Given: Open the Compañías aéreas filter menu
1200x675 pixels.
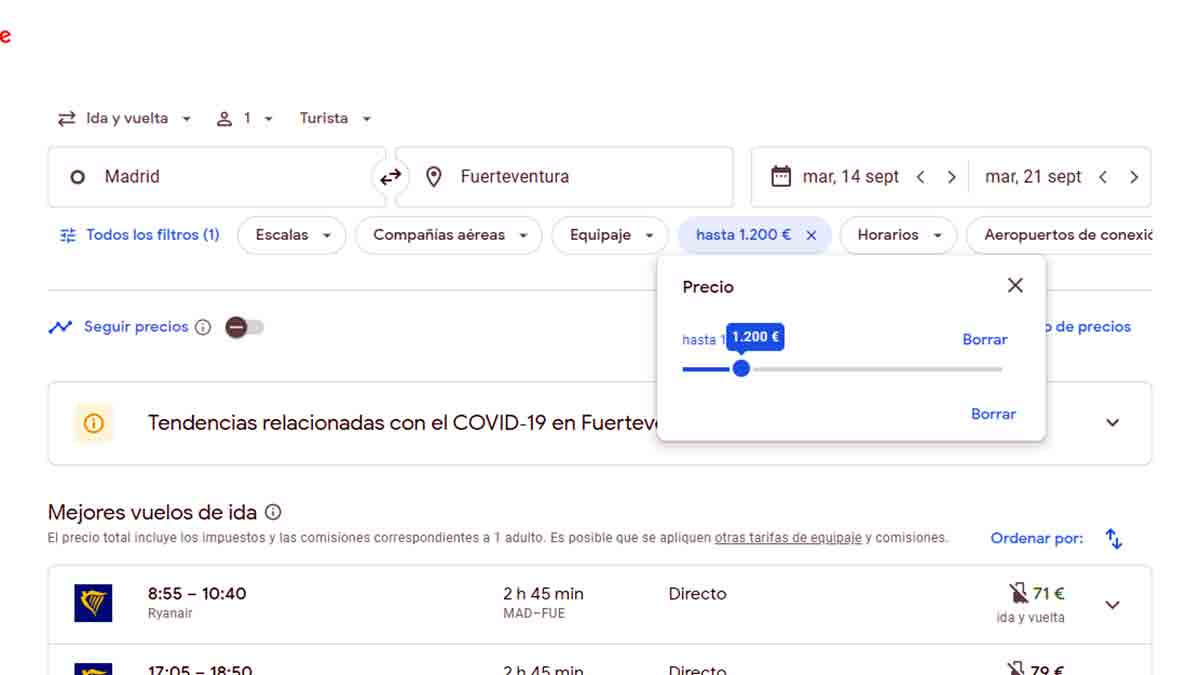Looking at the screenshot, I should coord(449,235).
